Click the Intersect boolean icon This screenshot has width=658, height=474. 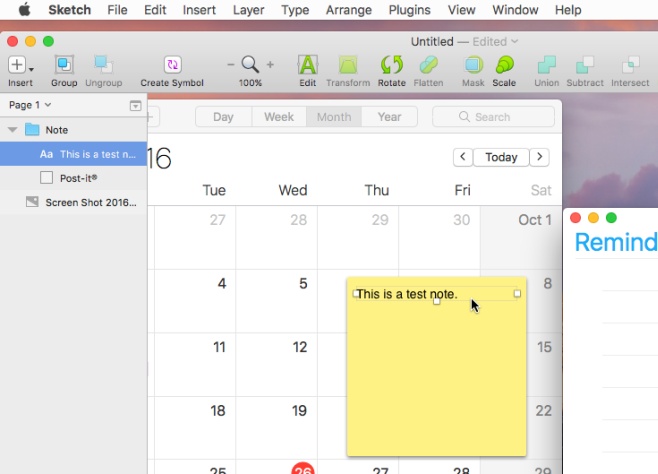click(x=630, y=65)
